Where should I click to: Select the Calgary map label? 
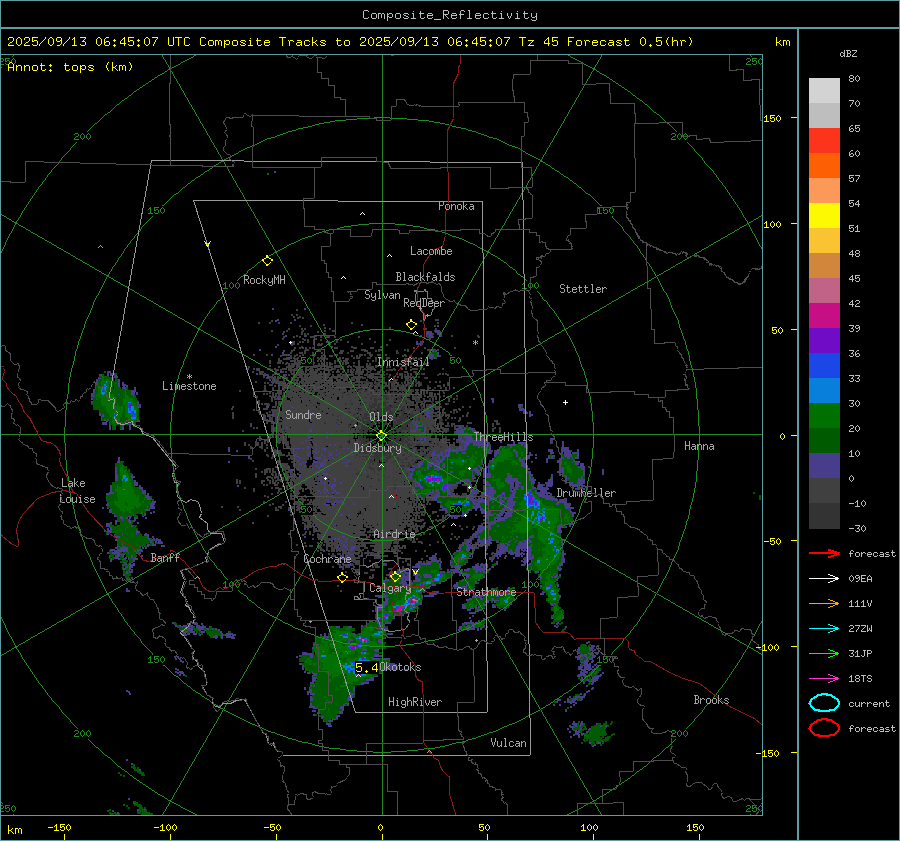[x=390, y=588]
